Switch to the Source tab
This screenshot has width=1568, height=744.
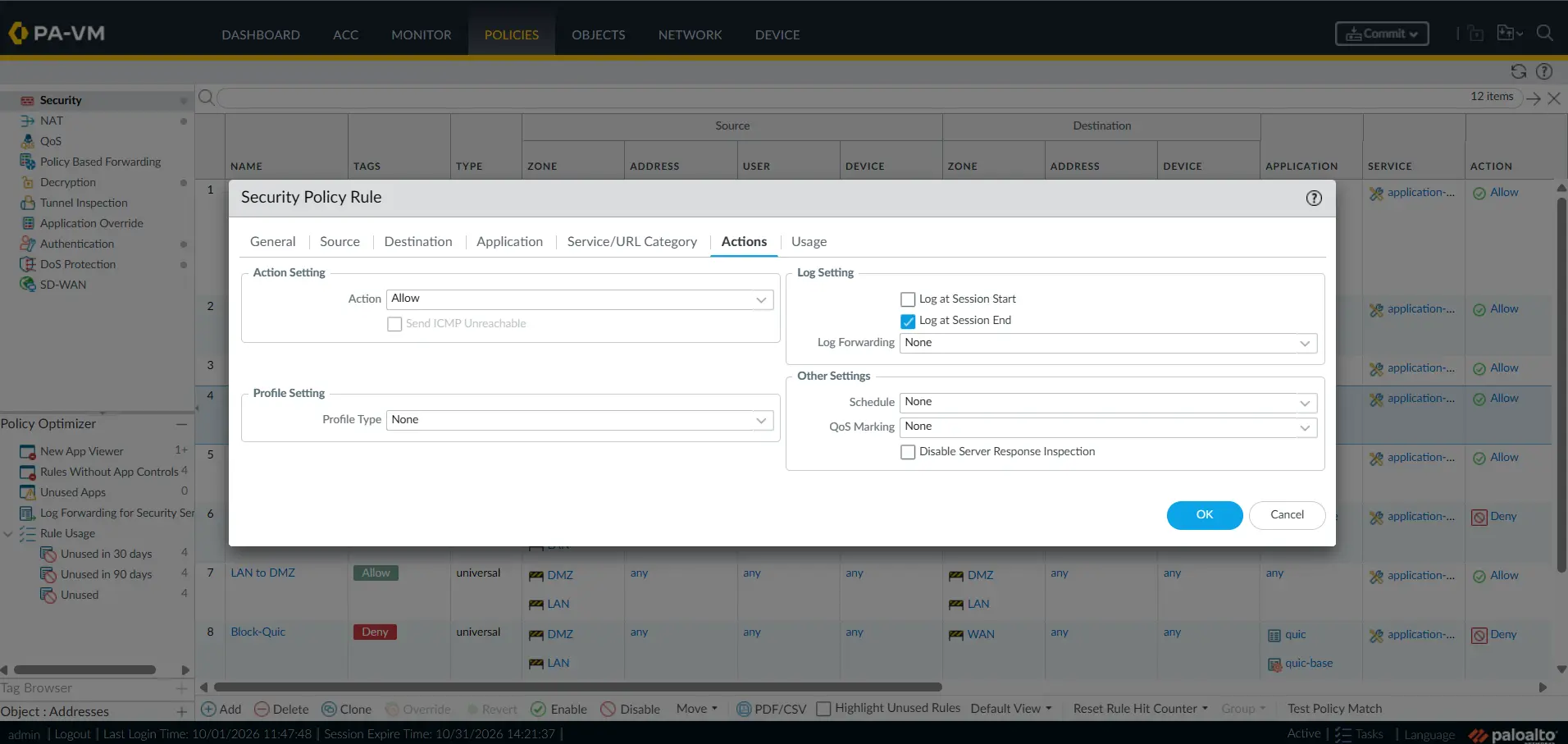coord(340,242)
